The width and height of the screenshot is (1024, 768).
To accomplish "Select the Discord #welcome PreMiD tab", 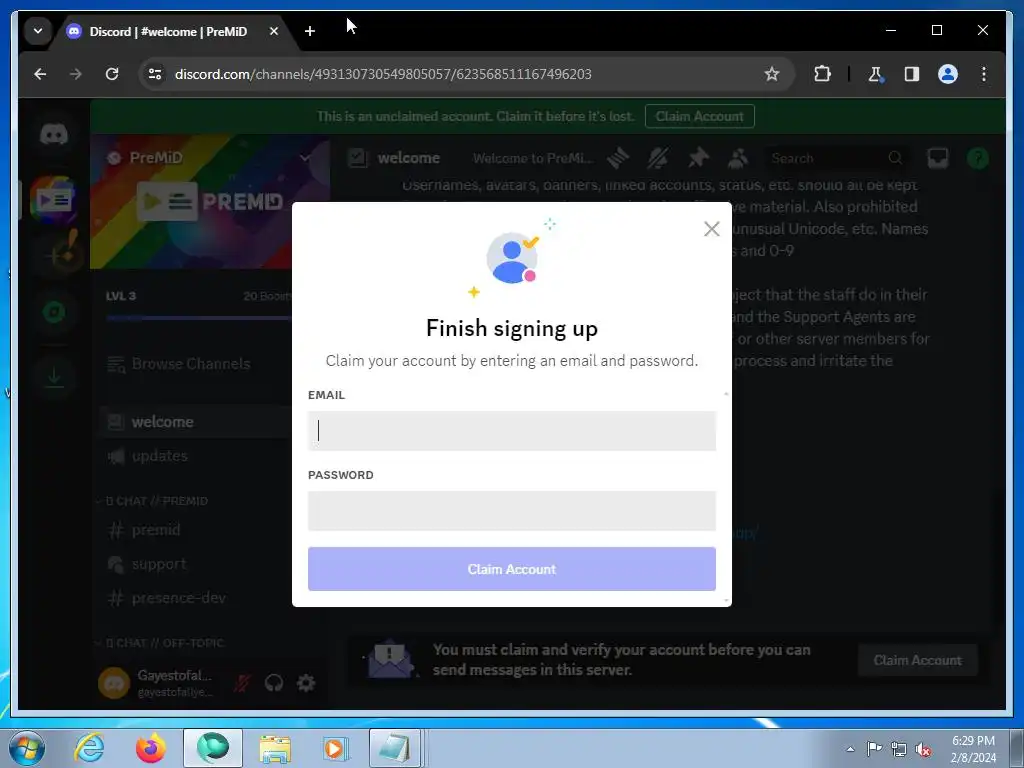I will tap(168, 31).
